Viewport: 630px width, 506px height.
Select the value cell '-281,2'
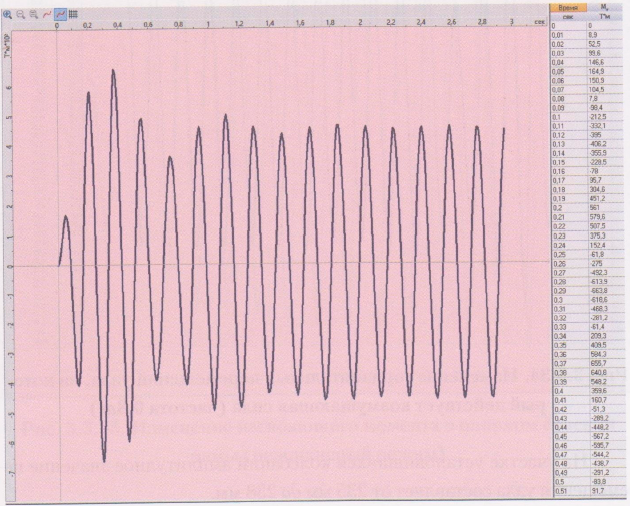(x=605, y=318)
